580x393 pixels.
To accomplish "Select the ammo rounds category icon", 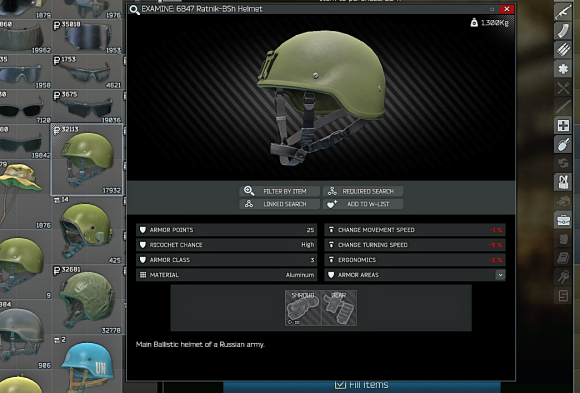I will pos(563,49).
